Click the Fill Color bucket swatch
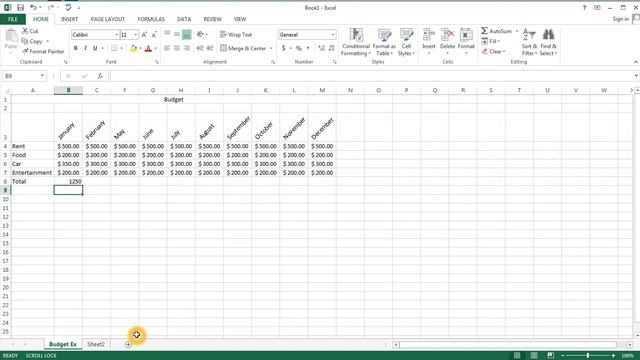The width and height of the screenshot is (640, 360). coord(133,48)
